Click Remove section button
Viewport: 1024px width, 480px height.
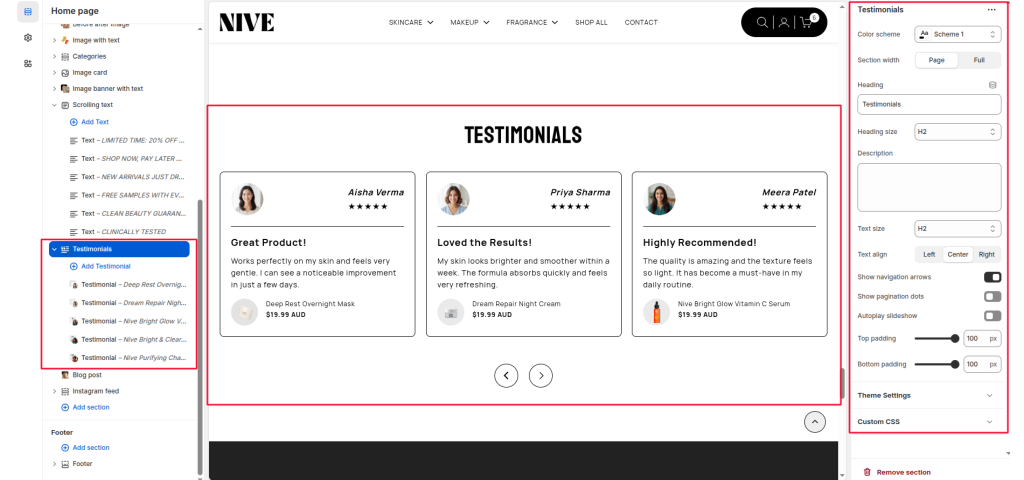[903, 472]
